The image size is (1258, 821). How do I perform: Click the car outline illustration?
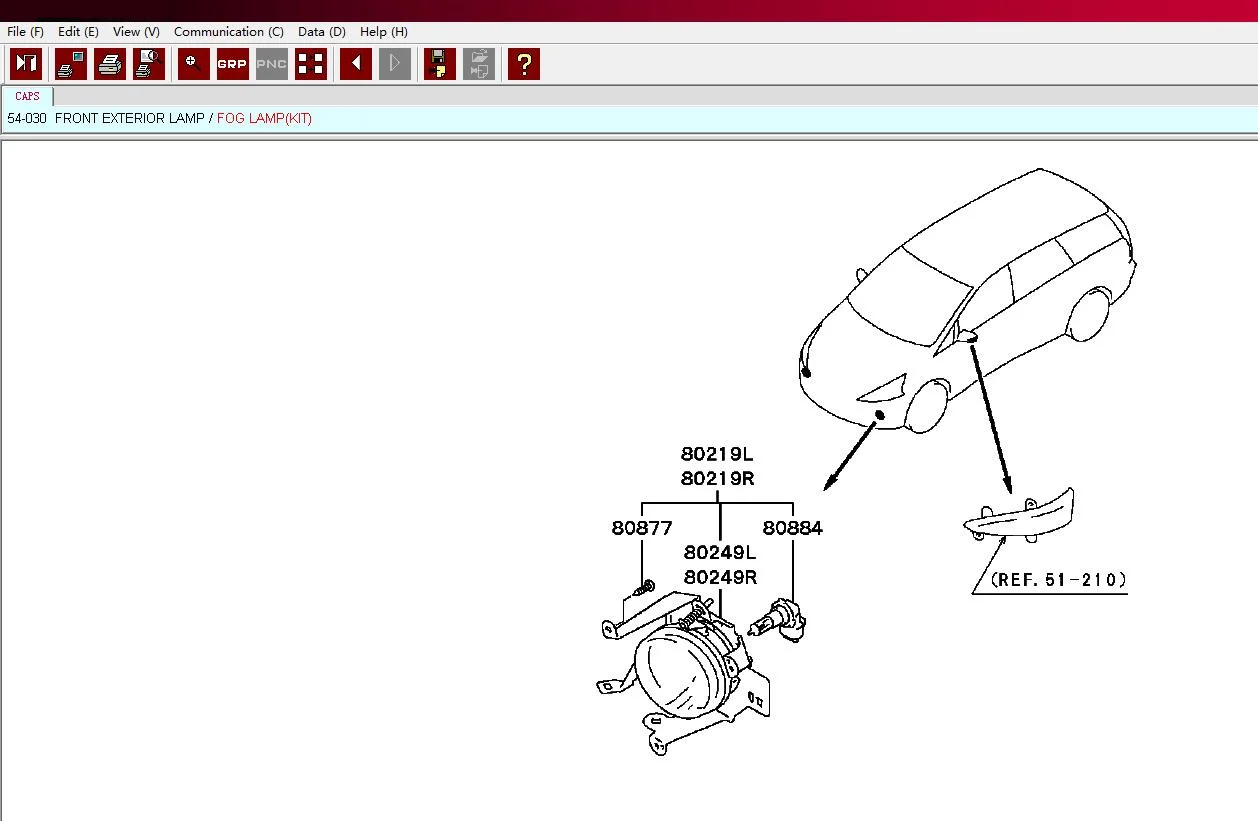(x=968, y=300)
